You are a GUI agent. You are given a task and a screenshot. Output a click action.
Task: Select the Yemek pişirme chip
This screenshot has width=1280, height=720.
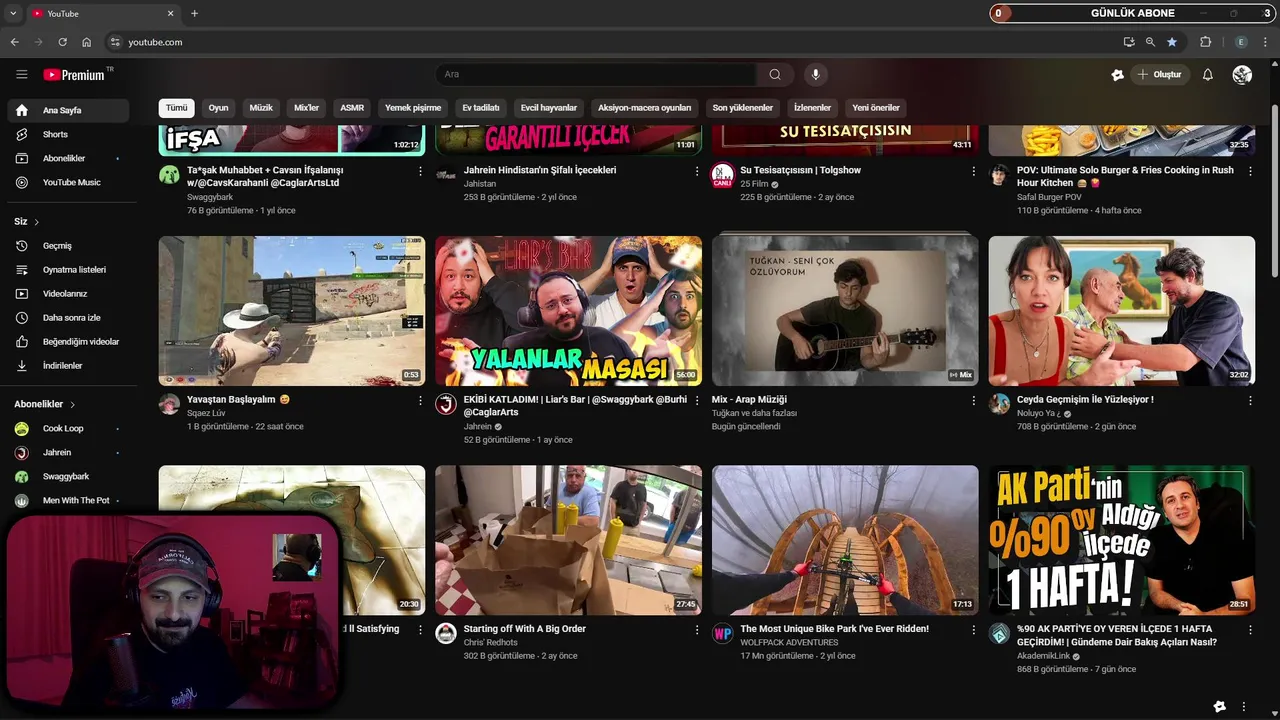pos(413,108)
